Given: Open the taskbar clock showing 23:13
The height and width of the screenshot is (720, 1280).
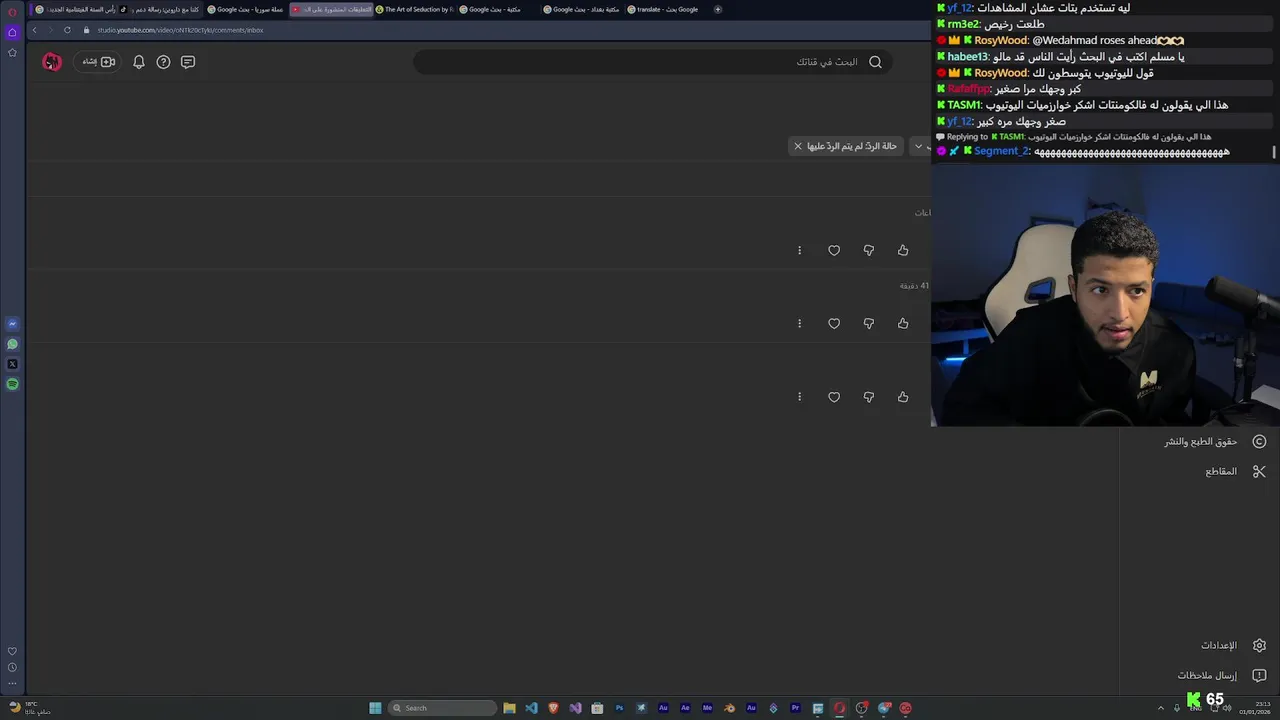Looking at the screenshot, I should tap(1254, 708).
